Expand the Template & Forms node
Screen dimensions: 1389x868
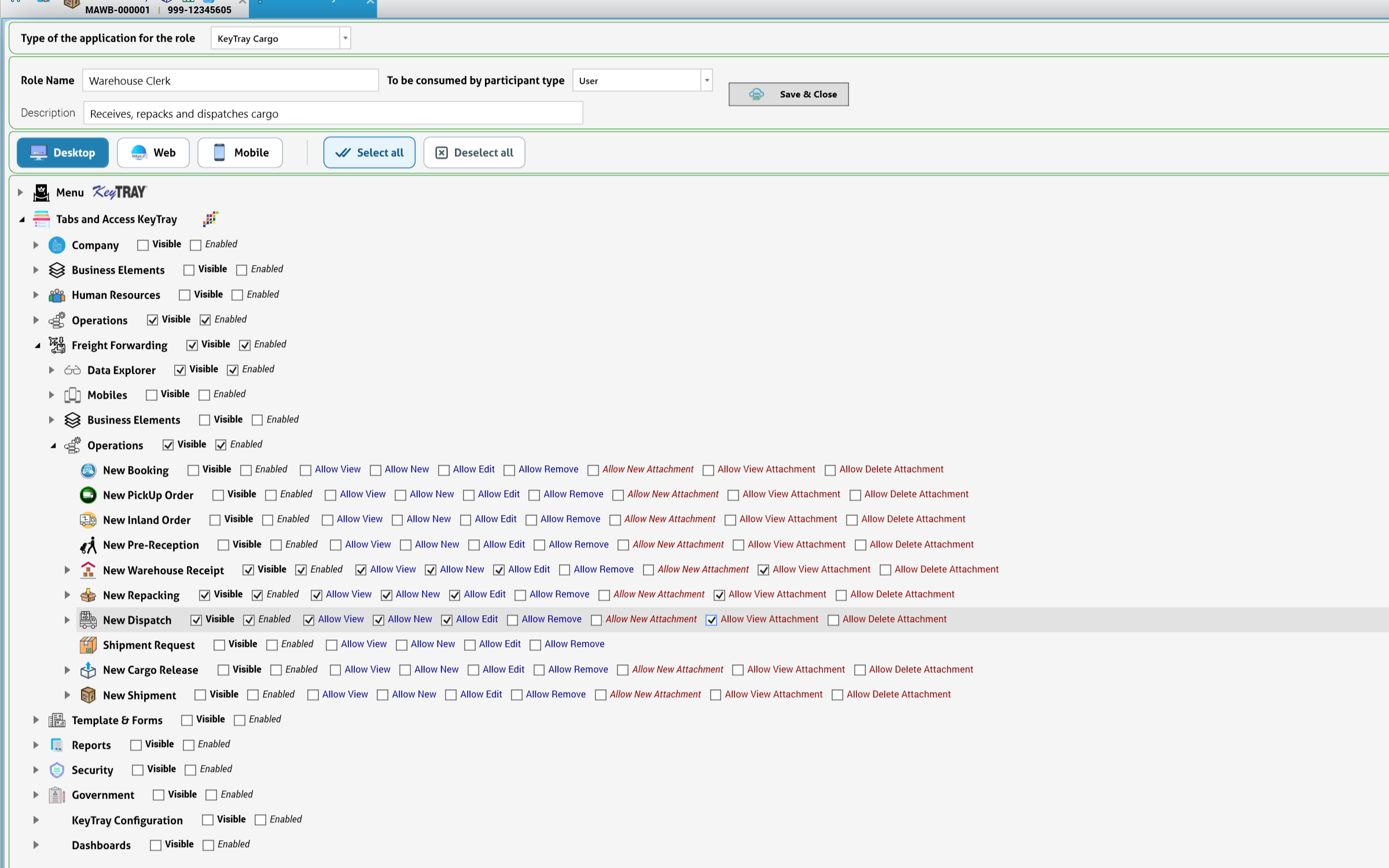36,720
